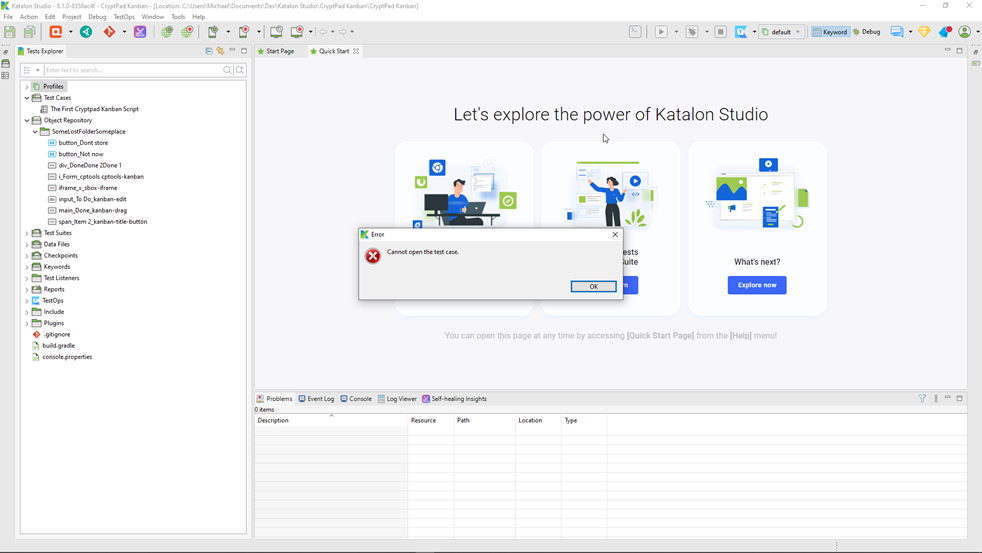982x553 pixels.
Task: Click the Resource column header
Action: pyautogui.click(x=431, y=420)
